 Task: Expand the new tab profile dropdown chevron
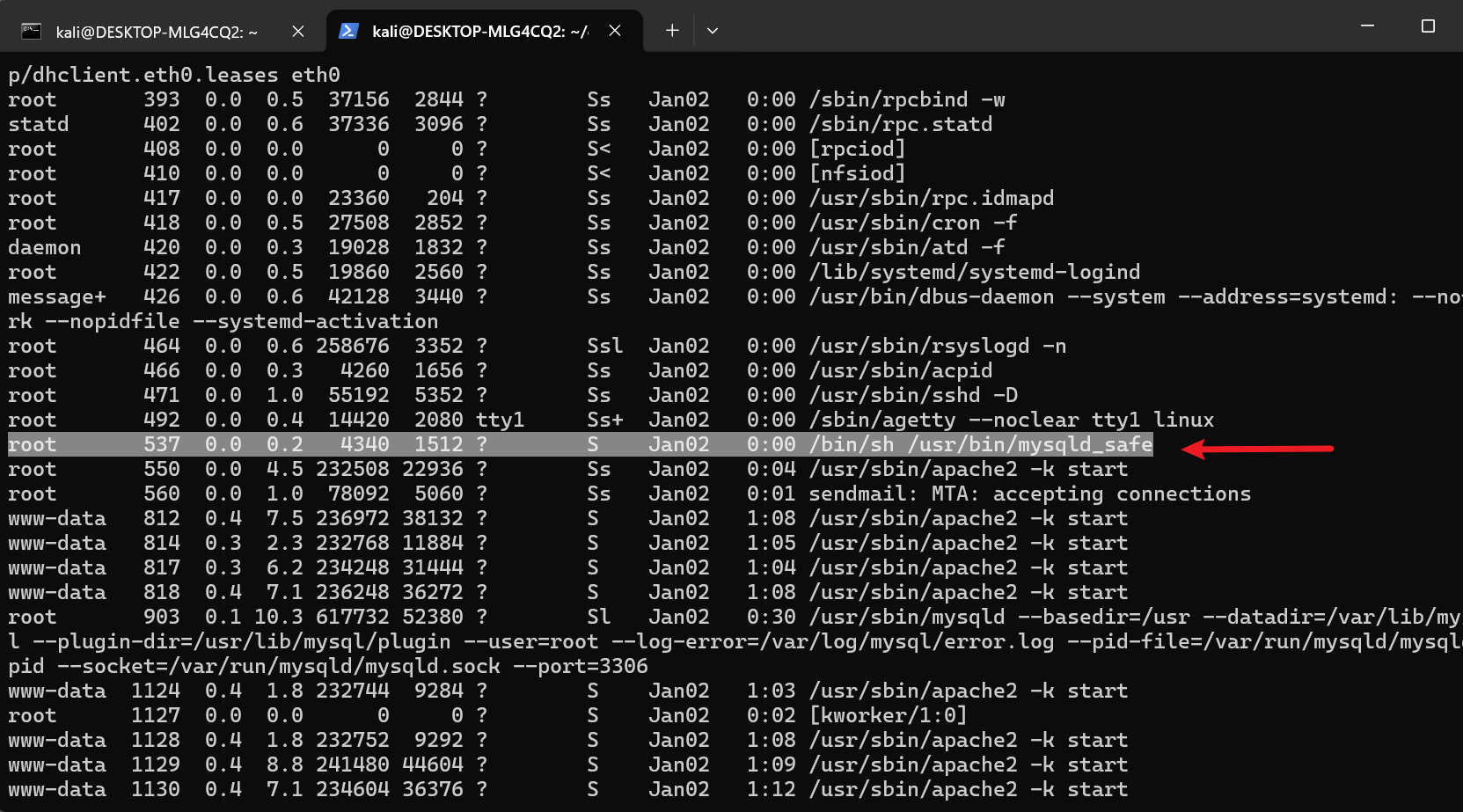(713, 31)
